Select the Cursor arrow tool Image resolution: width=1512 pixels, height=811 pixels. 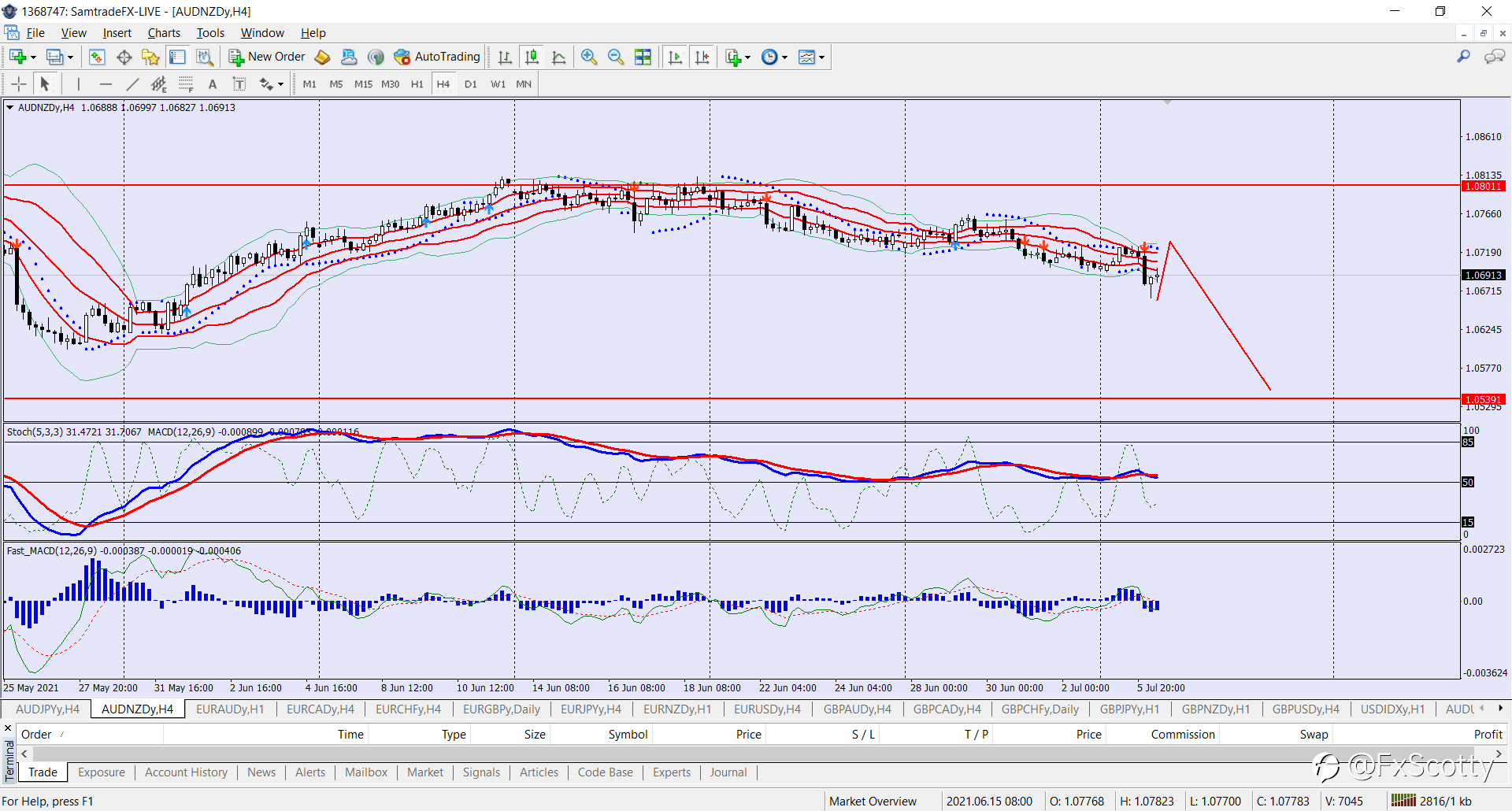pos(45,84)
